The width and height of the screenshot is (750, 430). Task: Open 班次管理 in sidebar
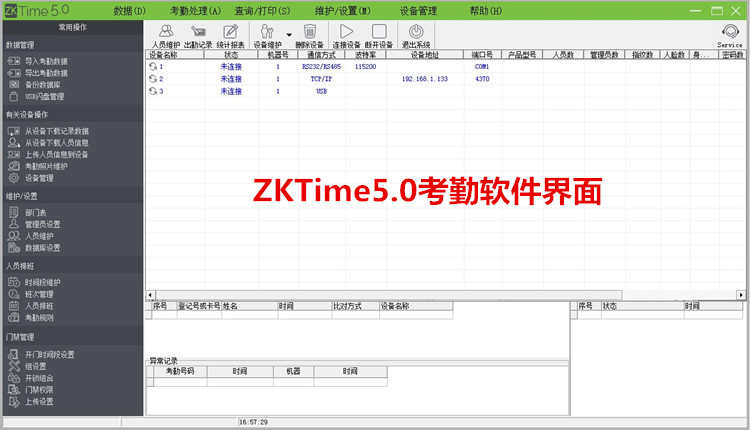pos(31,294)
